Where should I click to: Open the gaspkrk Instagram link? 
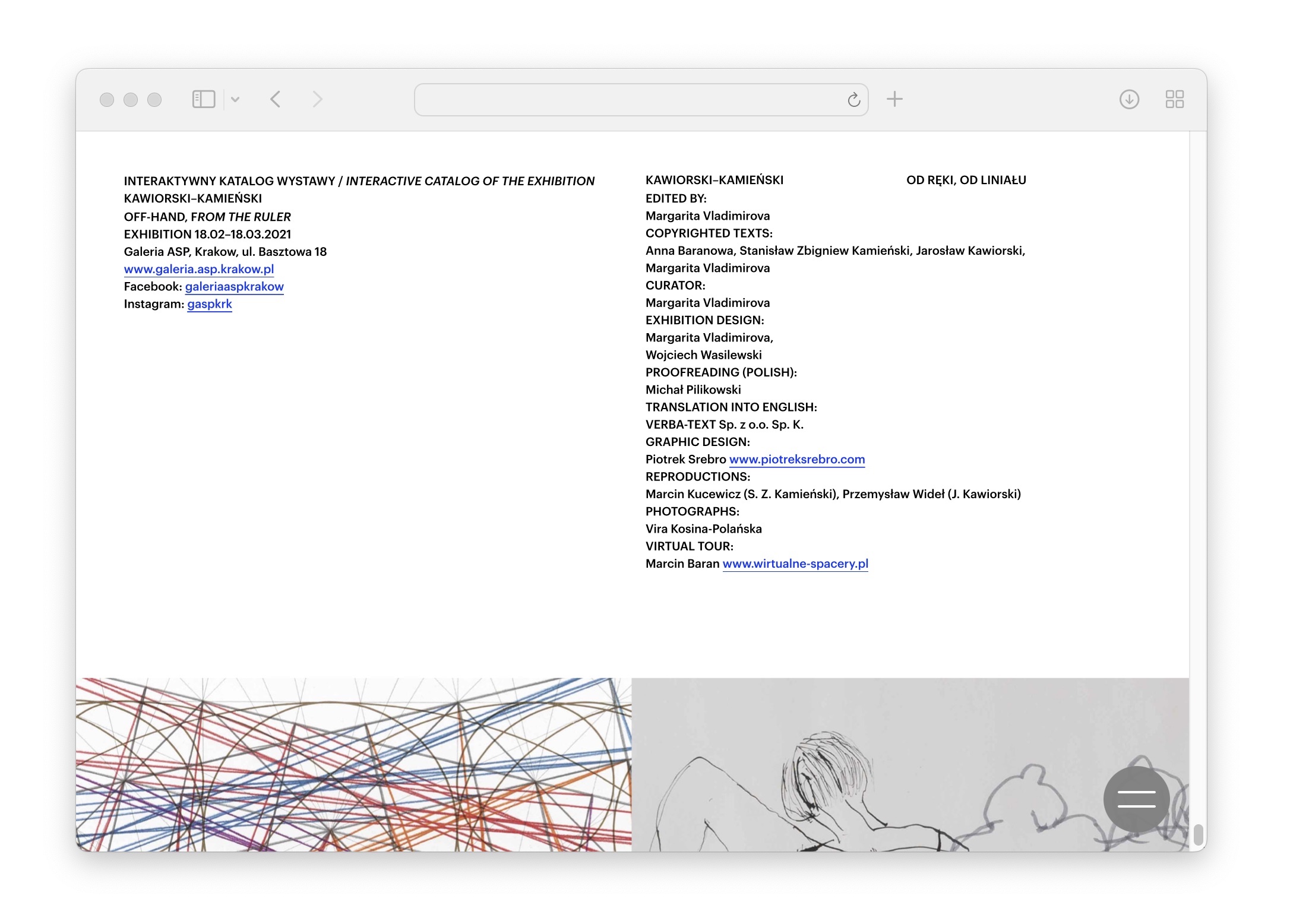coord(210,304)
